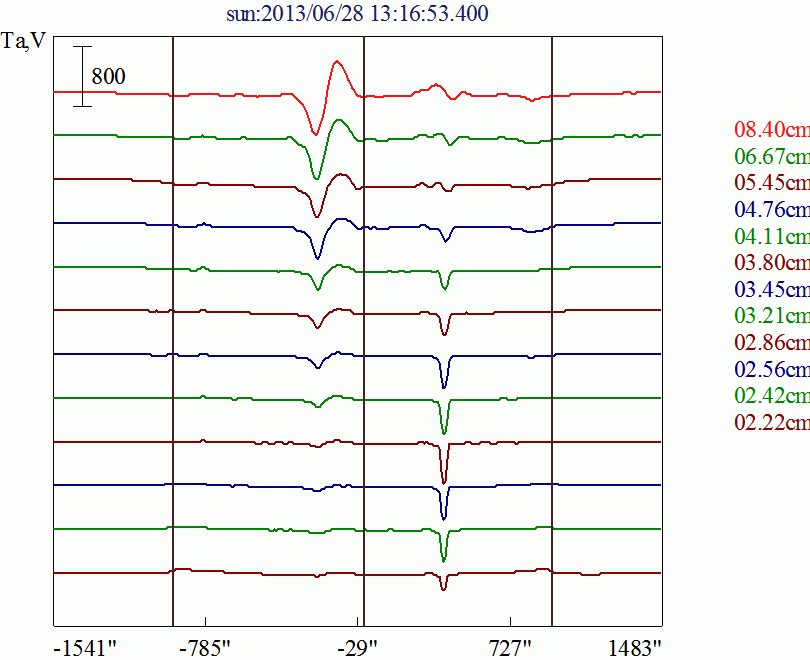The height and width of the screenshot is (660, 810).
Task: Select the 02.42cm legend label
Action: tap(772, 396)
